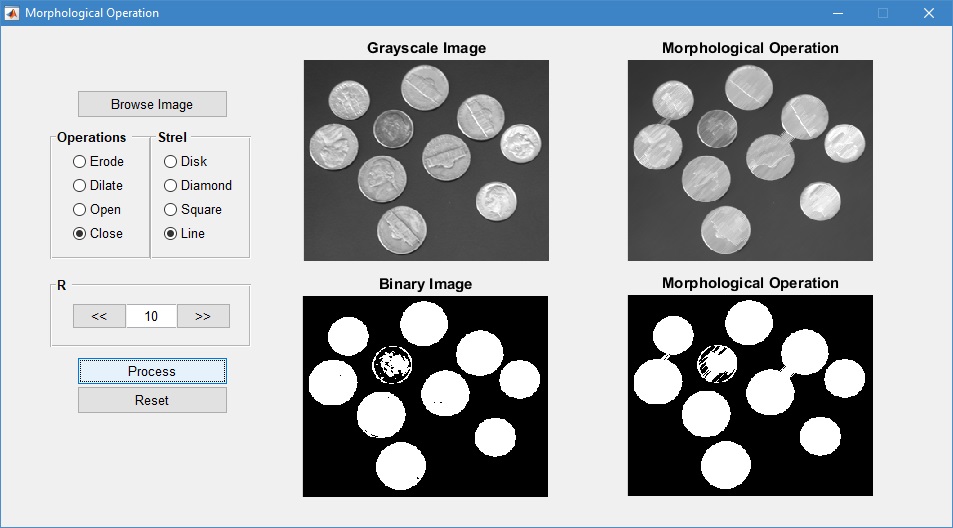
Task: Minimize the Morphological Operation window
Action: [x=836, y=13]
